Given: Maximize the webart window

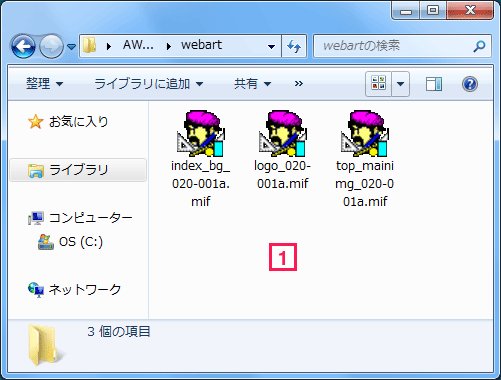Looking at the screenshot, I should pyautogui.click(x=433, y=11).
